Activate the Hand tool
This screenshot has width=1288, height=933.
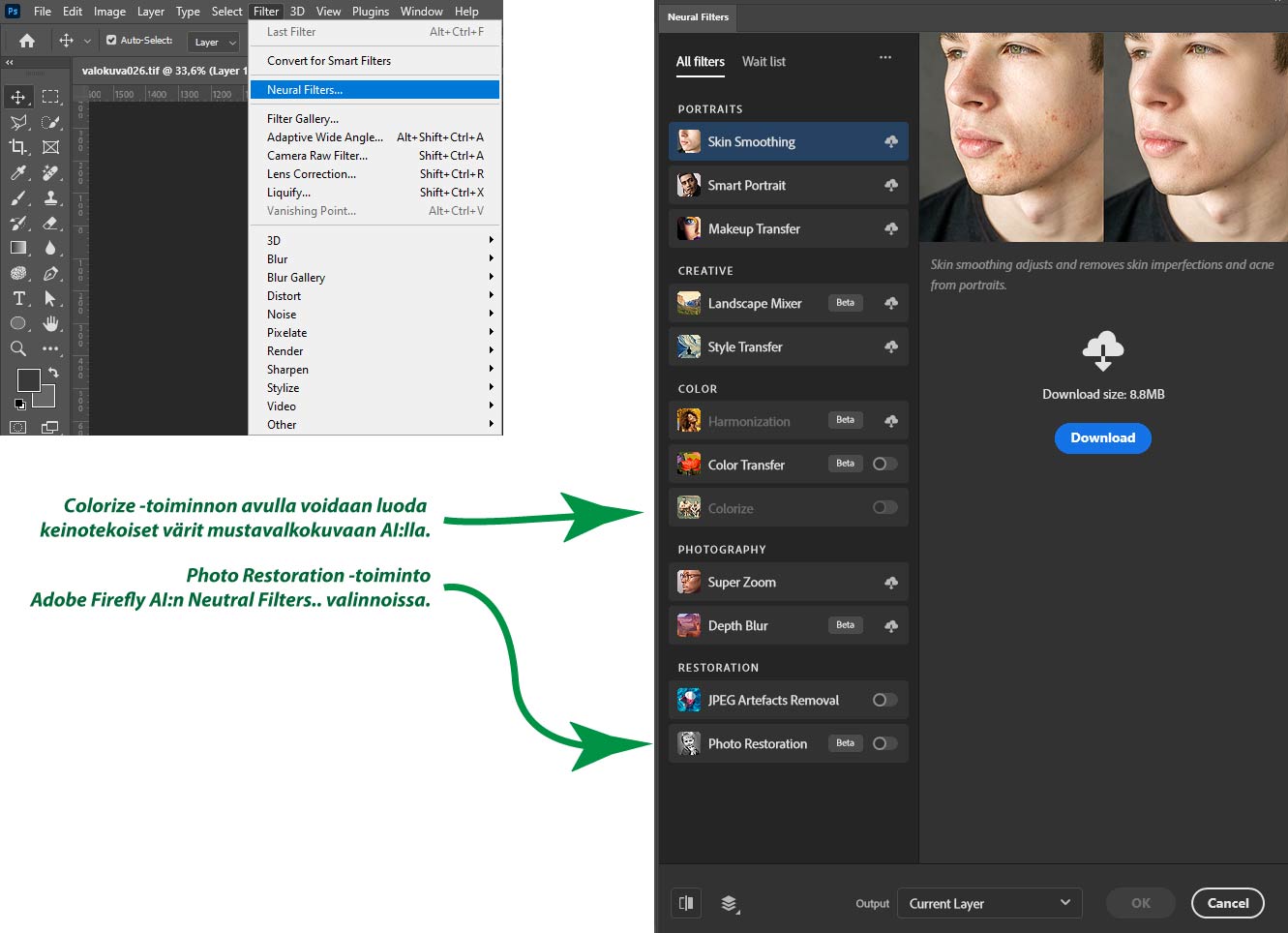pyautogui.click(x=51, y=323)
